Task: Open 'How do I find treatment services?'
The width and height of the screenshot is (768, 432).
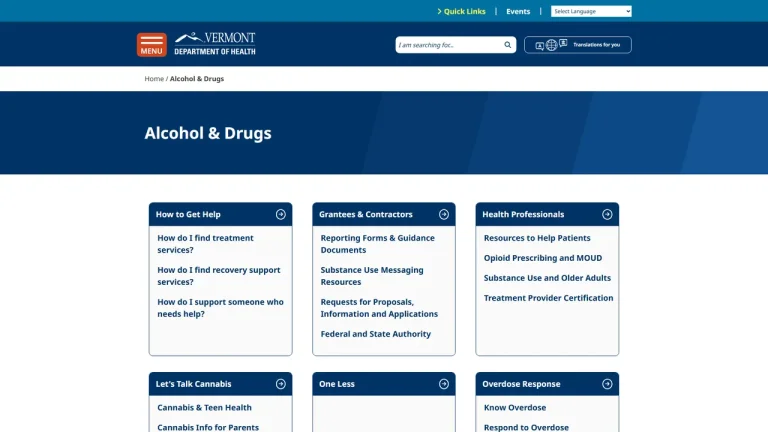Action: point(205,244)
